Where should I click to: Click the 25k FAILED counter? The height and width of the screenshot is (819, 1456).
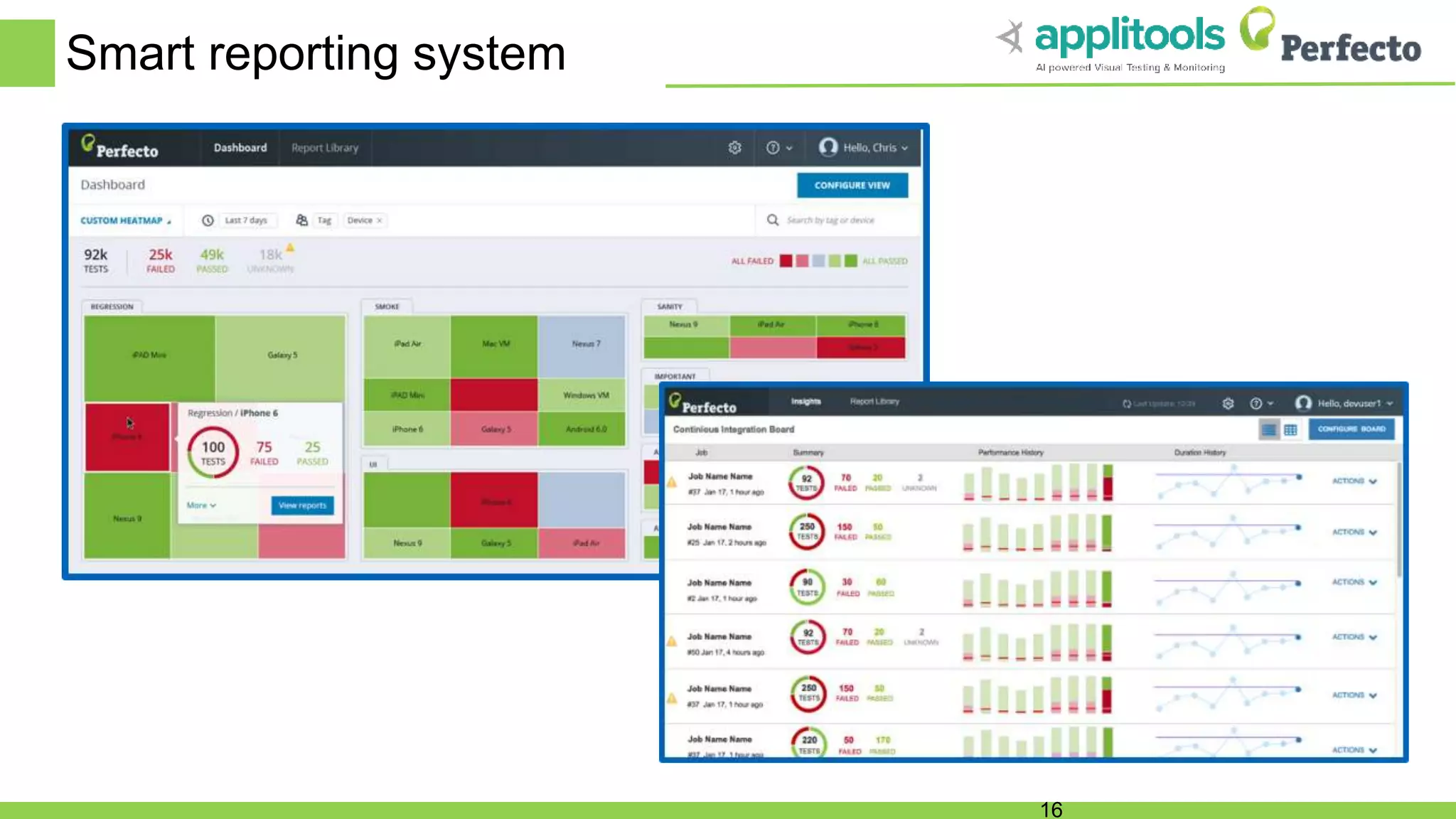coord(161,260)
